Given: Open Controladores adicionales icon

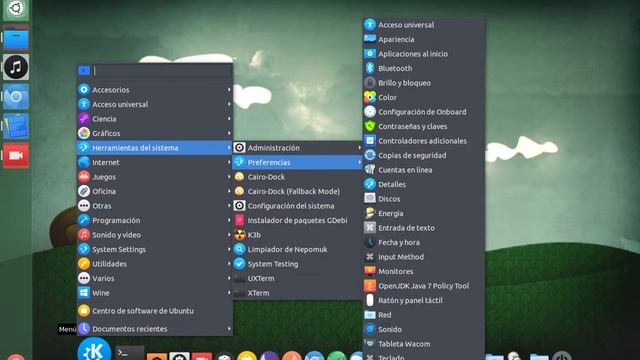Looking at the screenshot, I should (370, 140).
